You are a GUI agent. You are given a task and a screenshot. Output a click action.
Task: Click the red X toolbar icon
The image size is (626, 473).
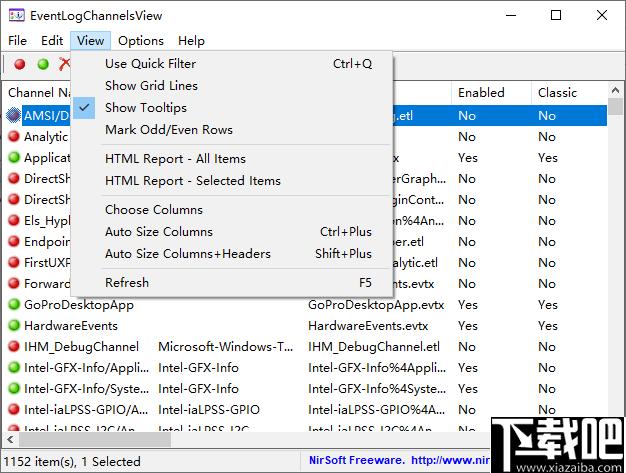tap(64, 64)
